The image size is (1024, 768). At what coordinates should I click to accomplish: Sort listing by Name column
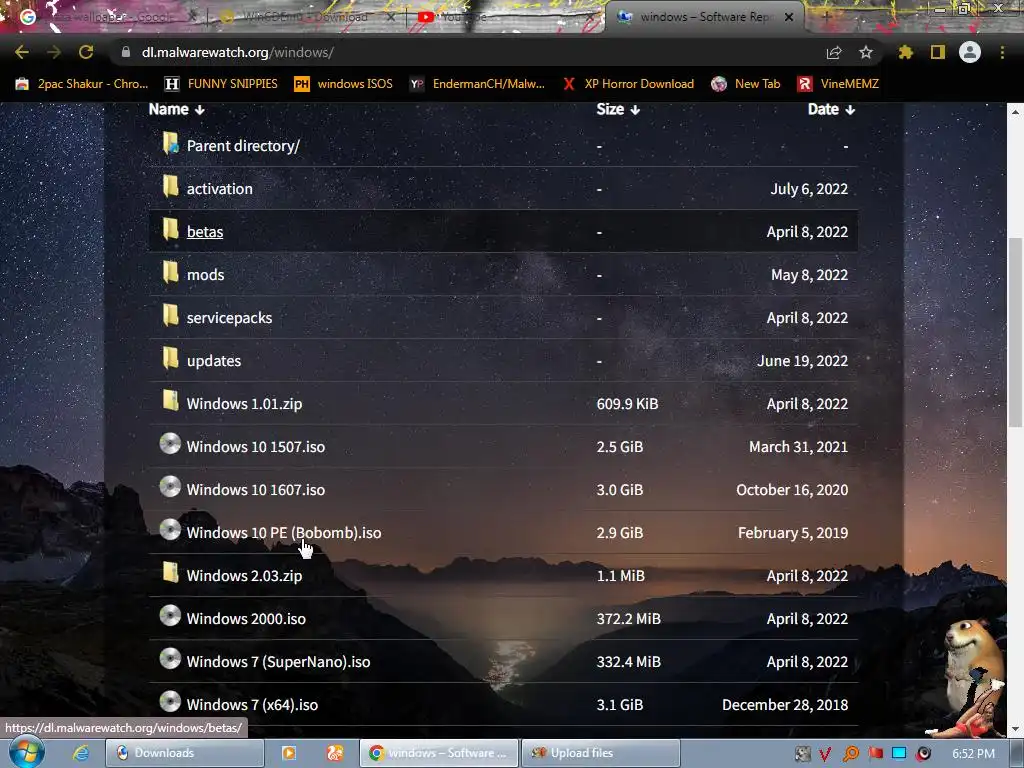tap(176, 110)
